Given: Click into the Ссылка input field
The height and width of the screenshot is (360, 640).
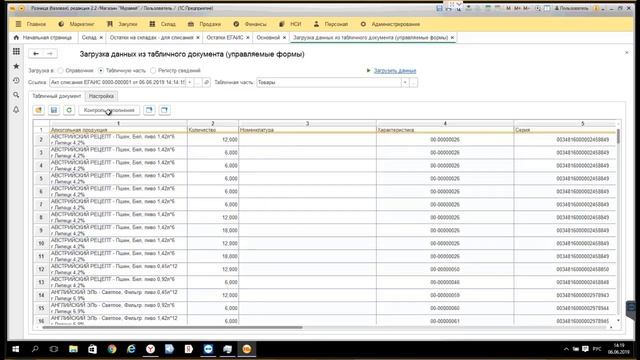Looking at the screenshot, I should (118, 82).
